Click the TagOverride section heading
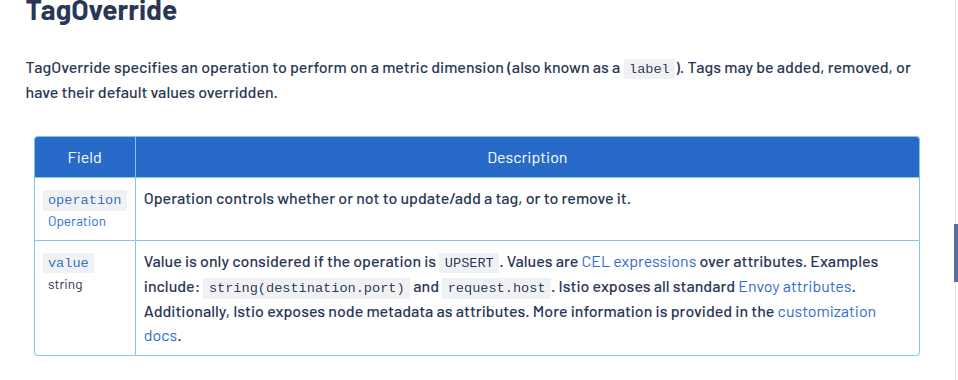958x380 pixels. coord(101,11)
